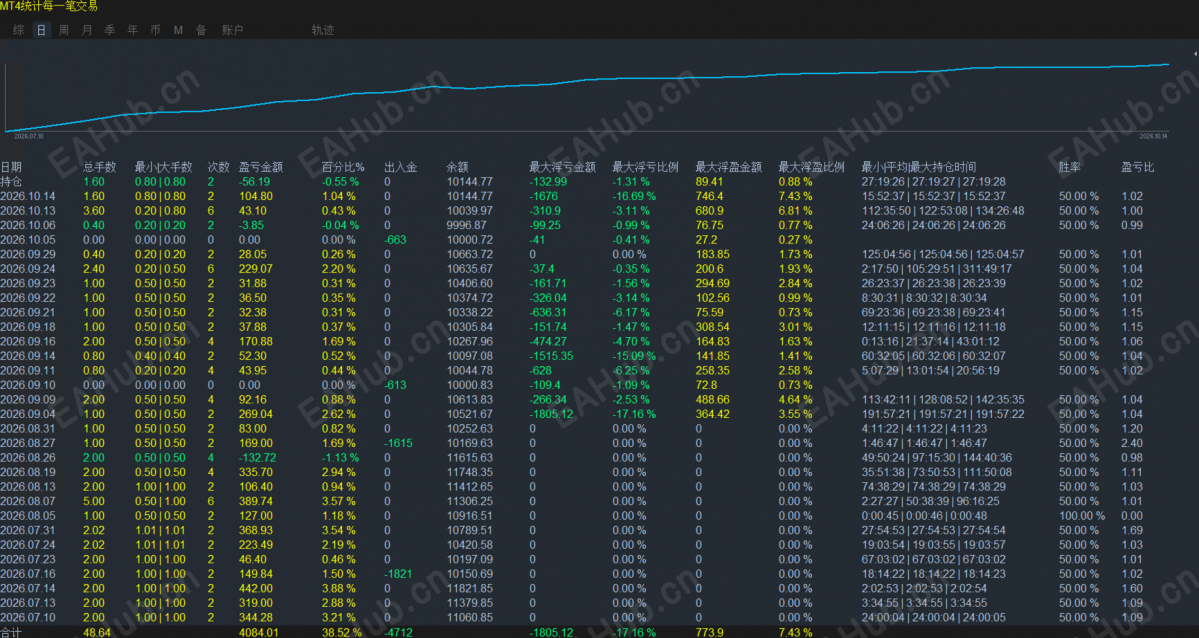Screen dimensions: 1199x638
Task: Select the 2026.09.04 date row
Action: pos(28,415)
